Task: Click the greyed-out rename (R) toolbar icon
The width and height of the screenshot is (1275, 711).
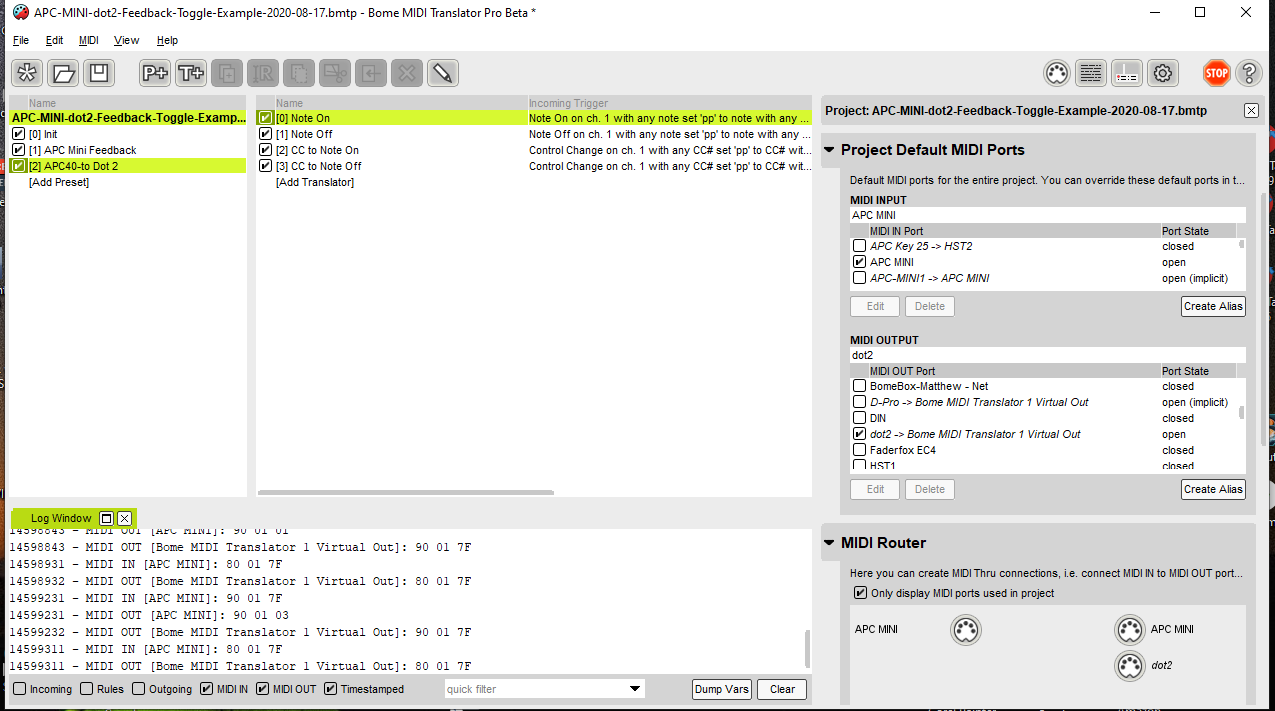Action: 263,73
